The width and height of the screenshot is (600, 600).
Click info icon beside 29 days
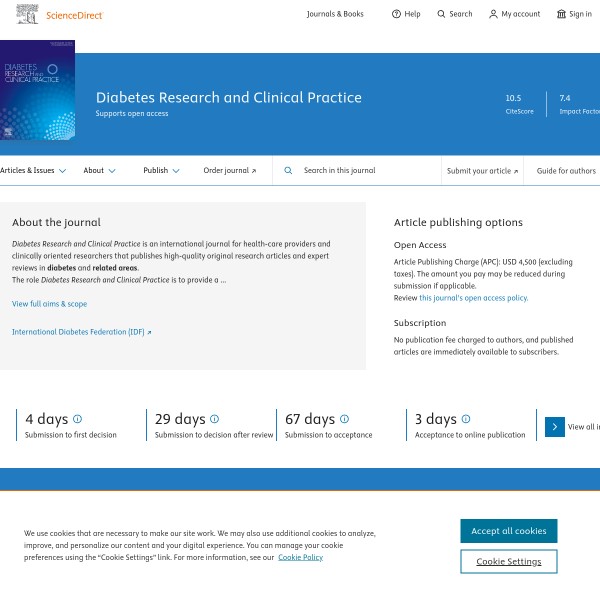(214, 419)
